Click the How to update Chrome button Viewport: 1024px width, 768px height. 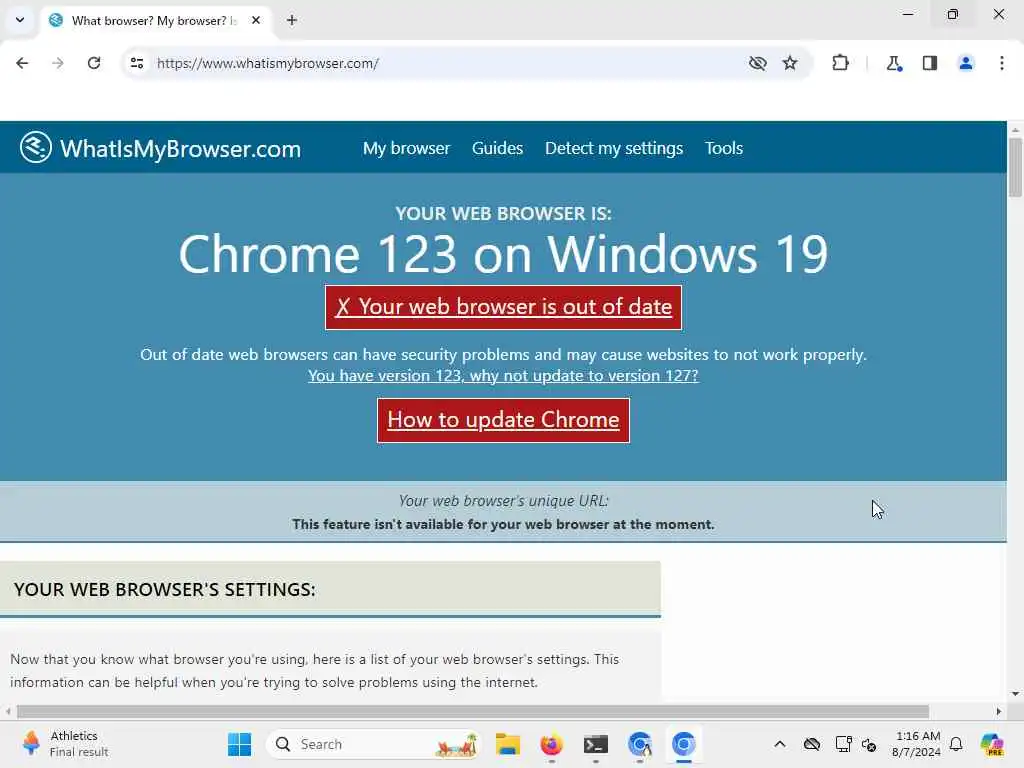click(x=504, y=420)
